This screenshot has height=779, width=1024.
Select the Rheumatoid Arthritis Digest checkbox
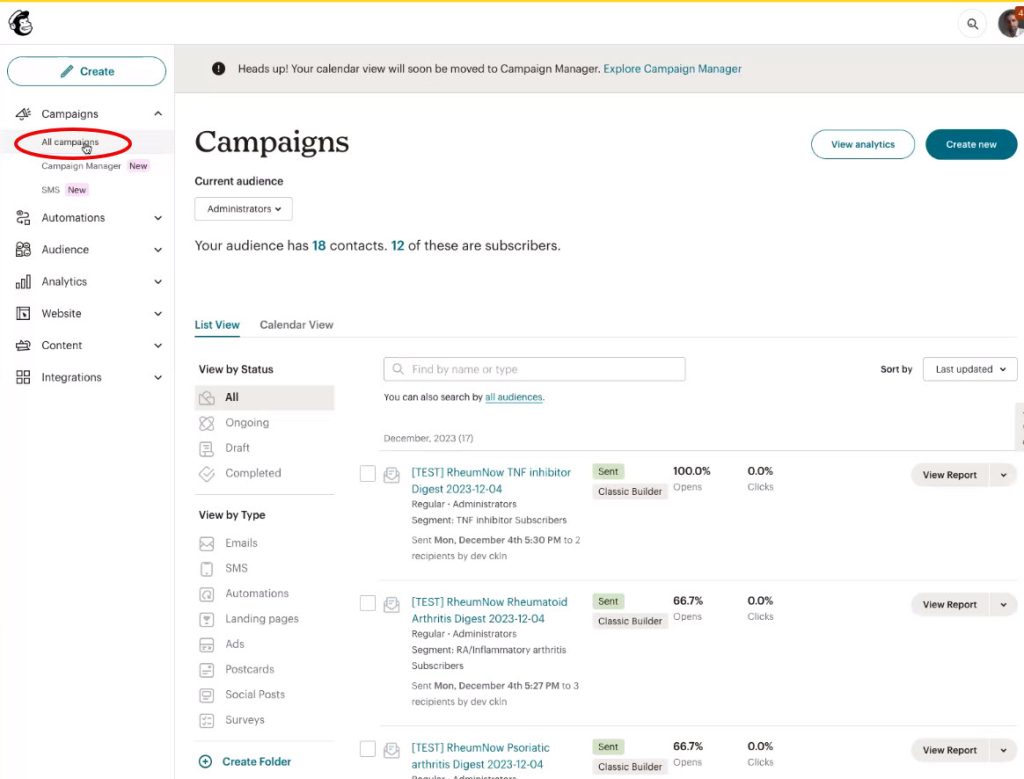(x=368, y=603)
